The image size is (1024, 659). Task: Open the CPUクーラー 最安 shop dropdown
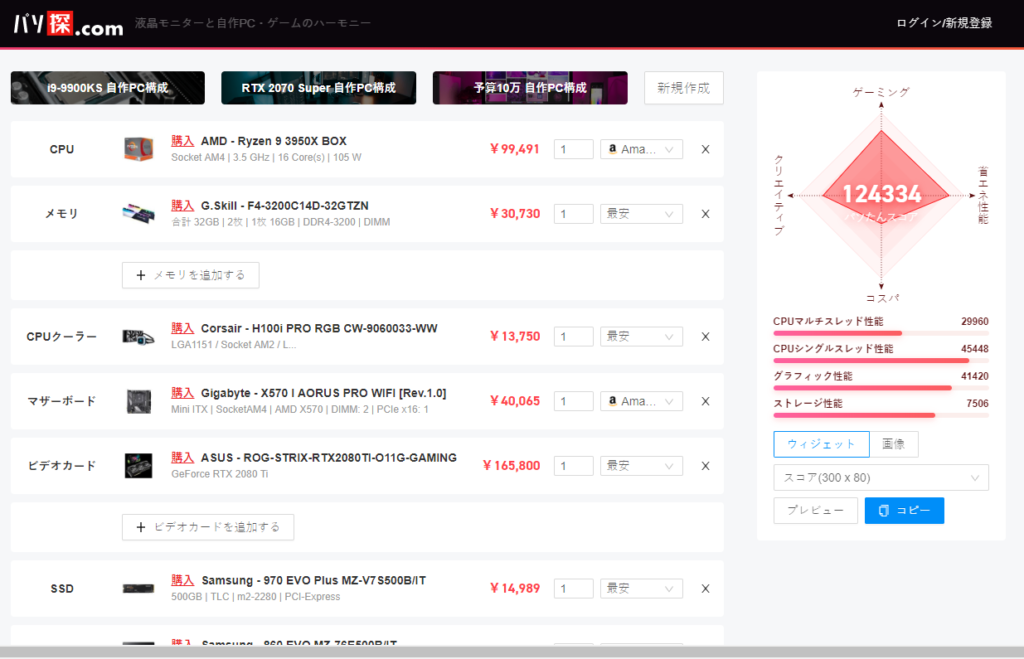(x=641, y=336)
